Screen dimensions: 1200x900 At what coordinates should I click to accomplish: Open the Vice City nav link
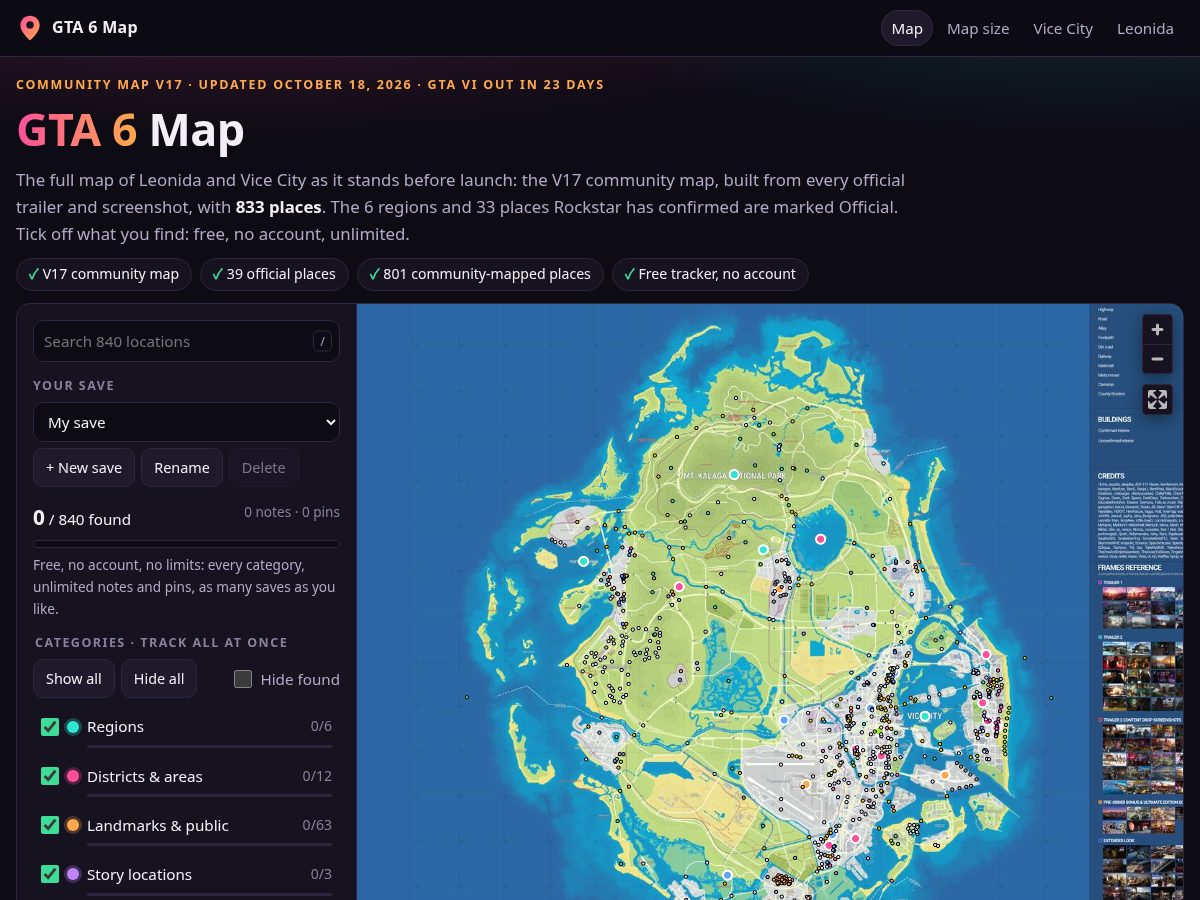pos(1063,28)
